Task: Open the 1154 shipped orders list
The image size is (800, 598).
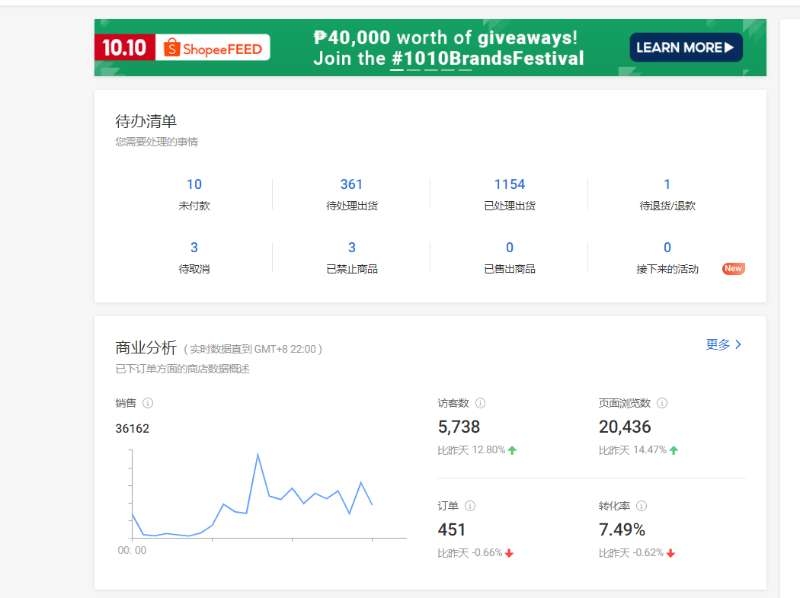Action: tap(509, 184)
